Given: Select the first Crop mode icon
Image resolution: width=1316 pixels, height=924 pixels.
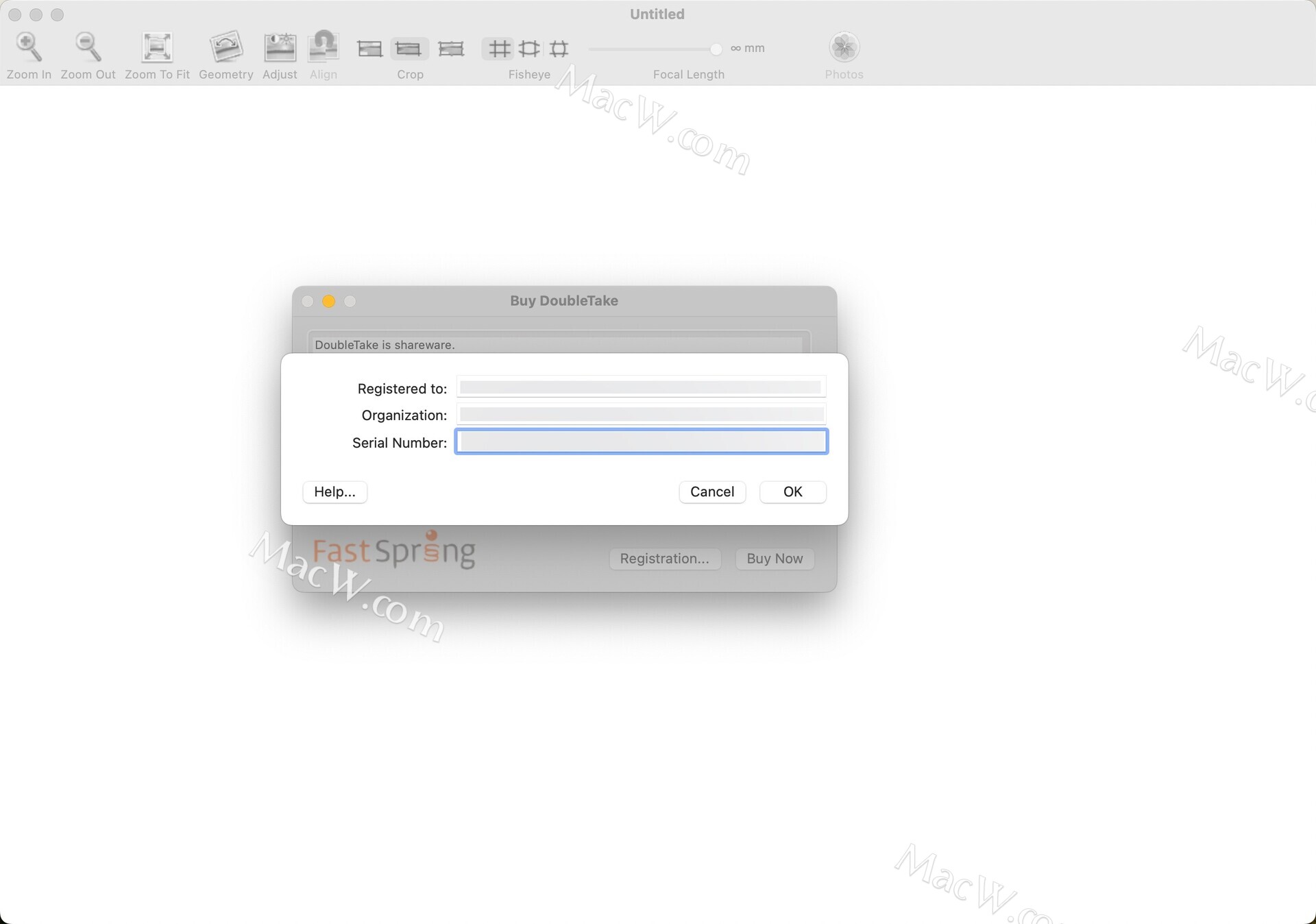Looking at the screenshot, I should click(x=370, y=49).
